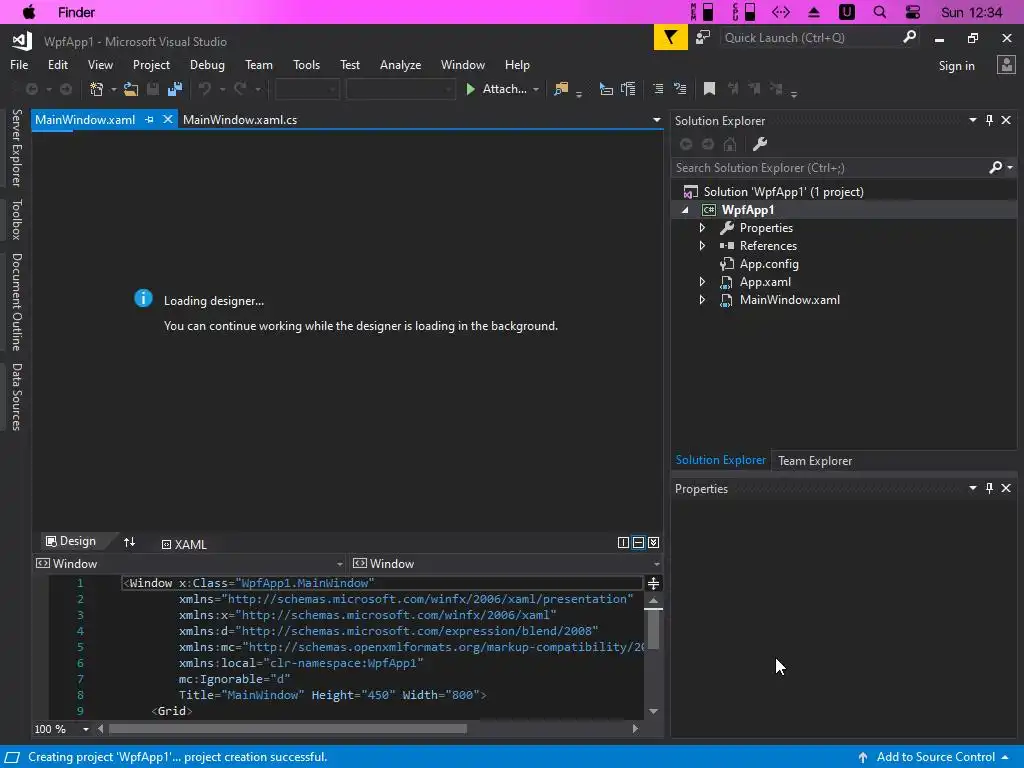Click the Save toolbar icon
Viewport: 1024px width, 768px height.
pos(153,89)
